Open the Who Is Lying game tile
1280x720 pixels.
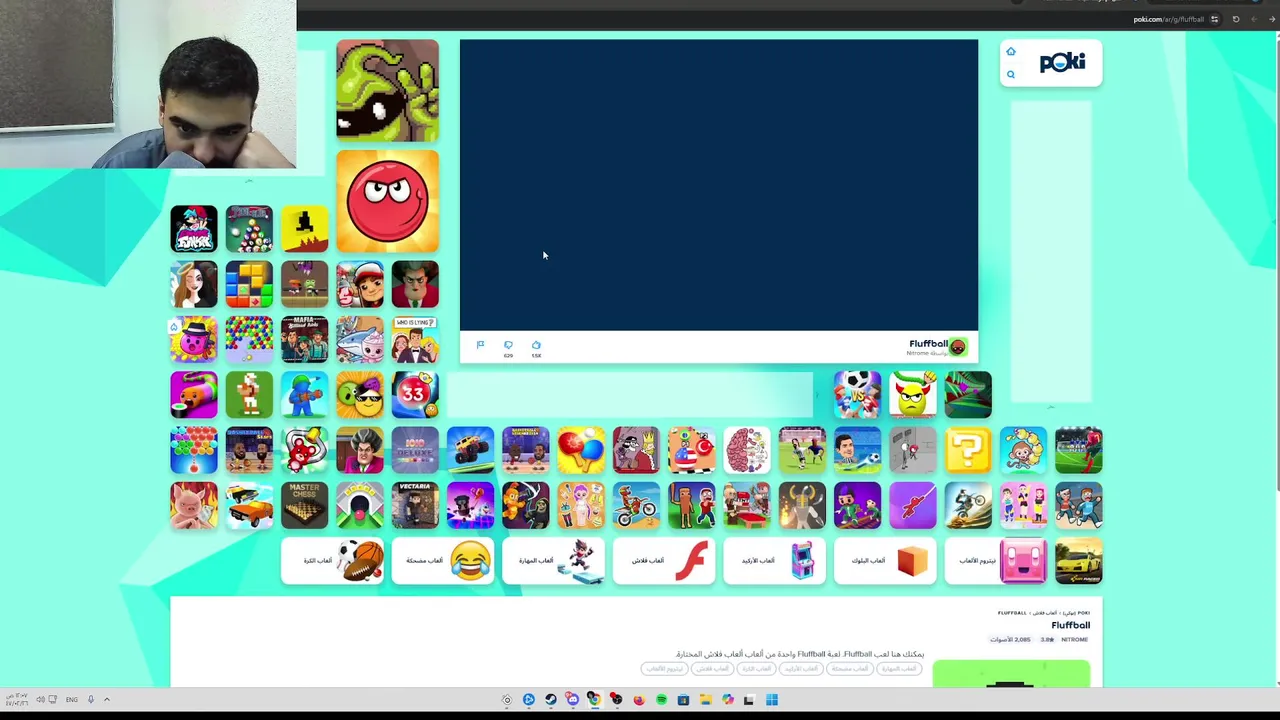pyautogui.click(x=415, y=340)
